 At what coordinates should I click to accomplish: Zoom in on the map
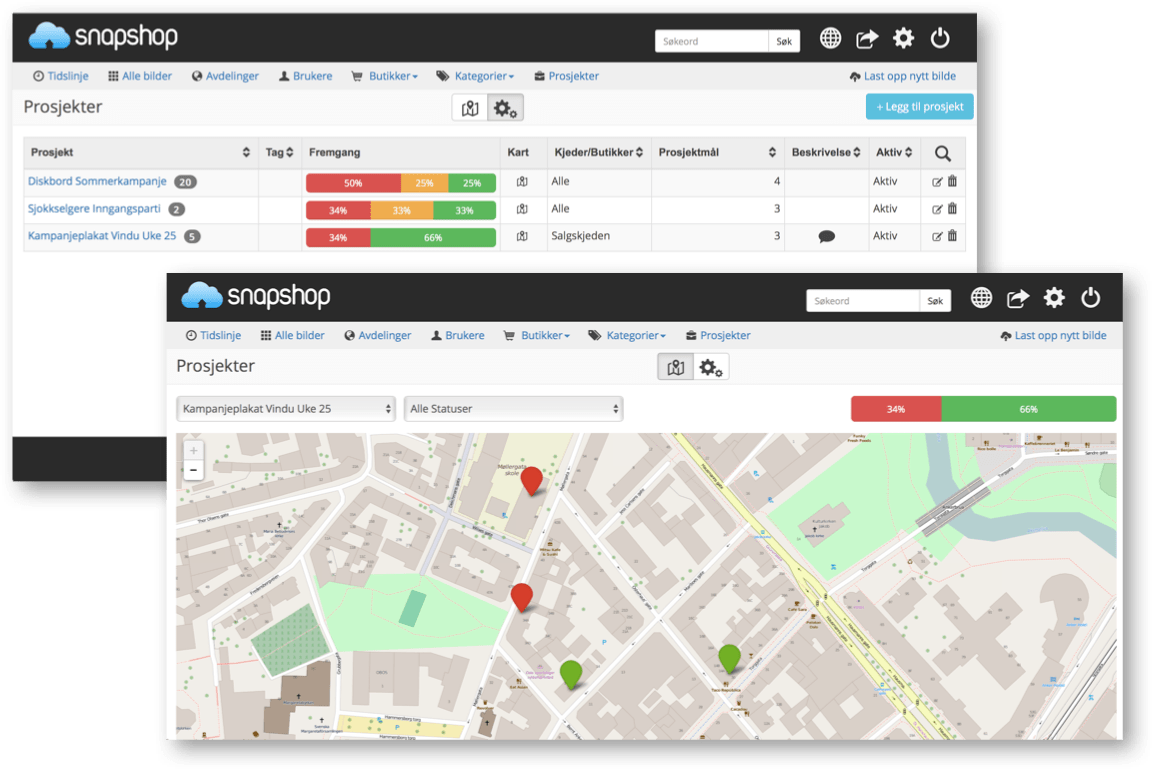click(x=194, y=450)
